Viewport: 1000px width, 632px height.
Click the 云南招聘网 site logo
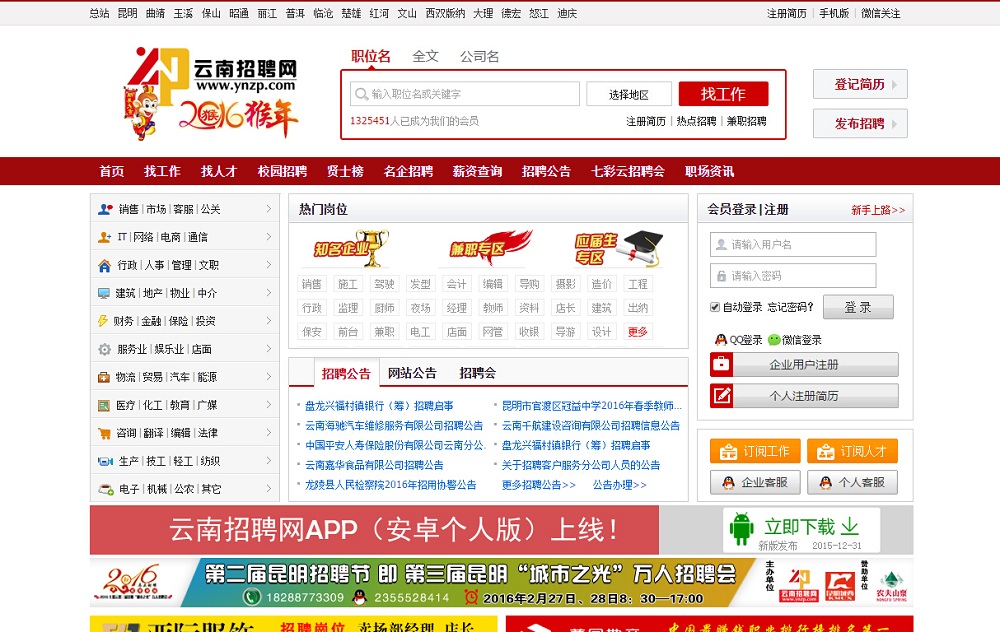[x=210, y=93]
